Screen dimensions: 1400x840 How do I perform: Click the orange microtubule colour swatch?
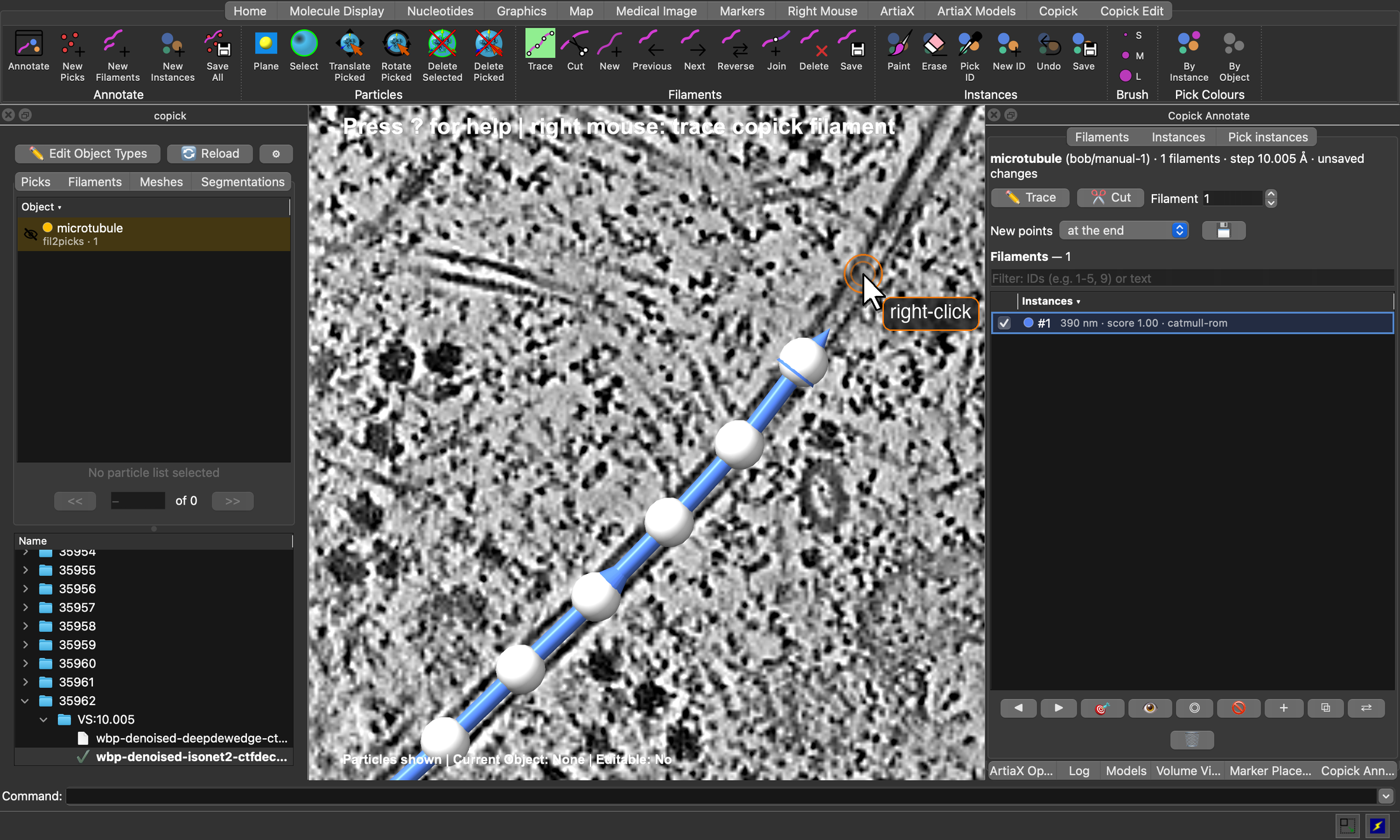(x=48, y=228)
